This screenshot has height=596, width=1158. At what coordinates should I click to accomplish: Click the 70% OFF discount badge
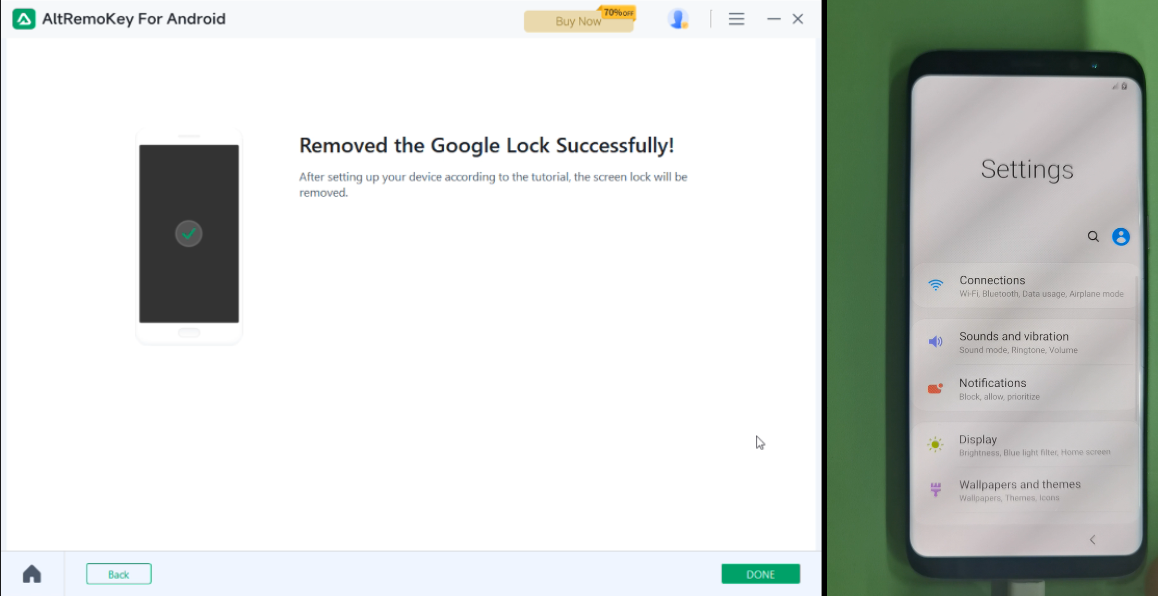(x=618, y=13)
